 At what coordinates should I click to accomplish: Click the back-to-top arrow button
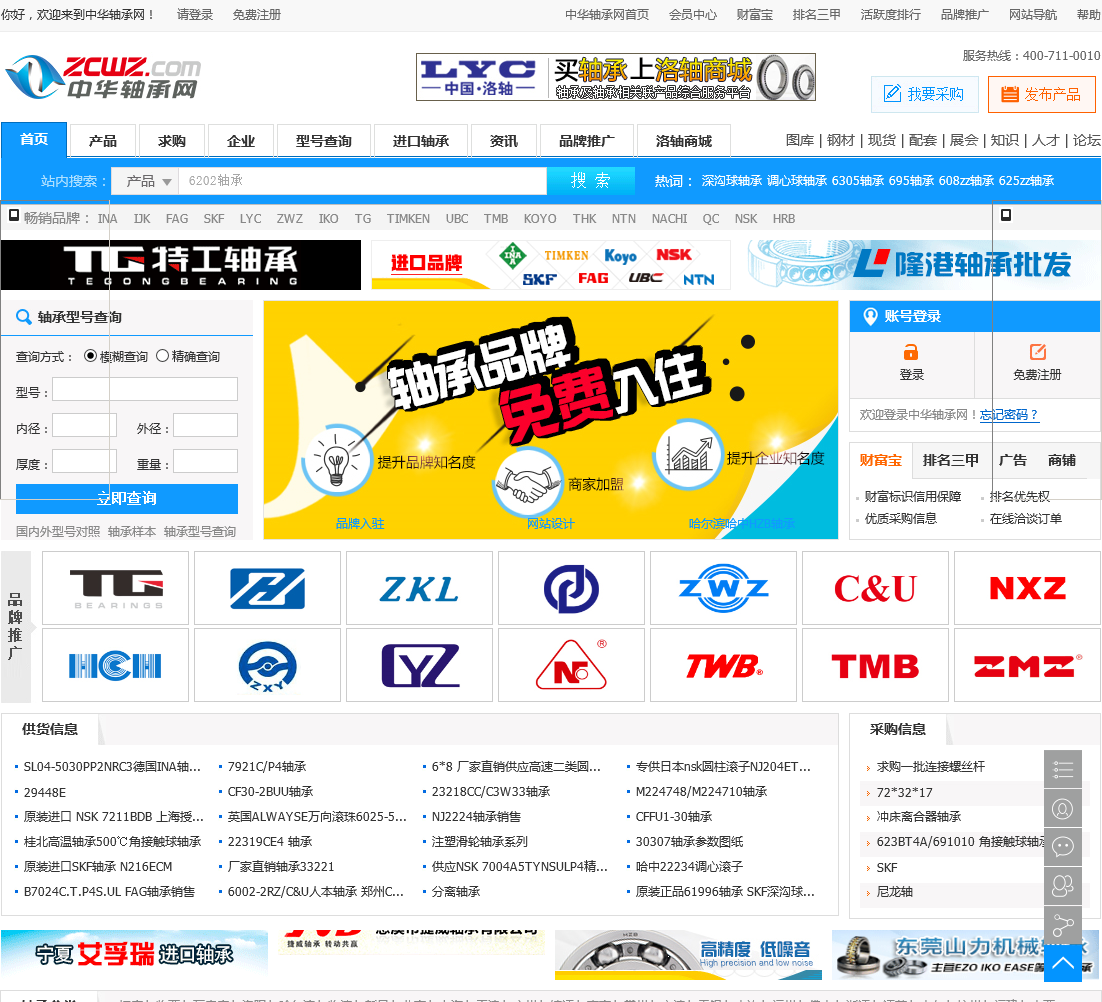pyautogui.click(x=1062, y=963)
